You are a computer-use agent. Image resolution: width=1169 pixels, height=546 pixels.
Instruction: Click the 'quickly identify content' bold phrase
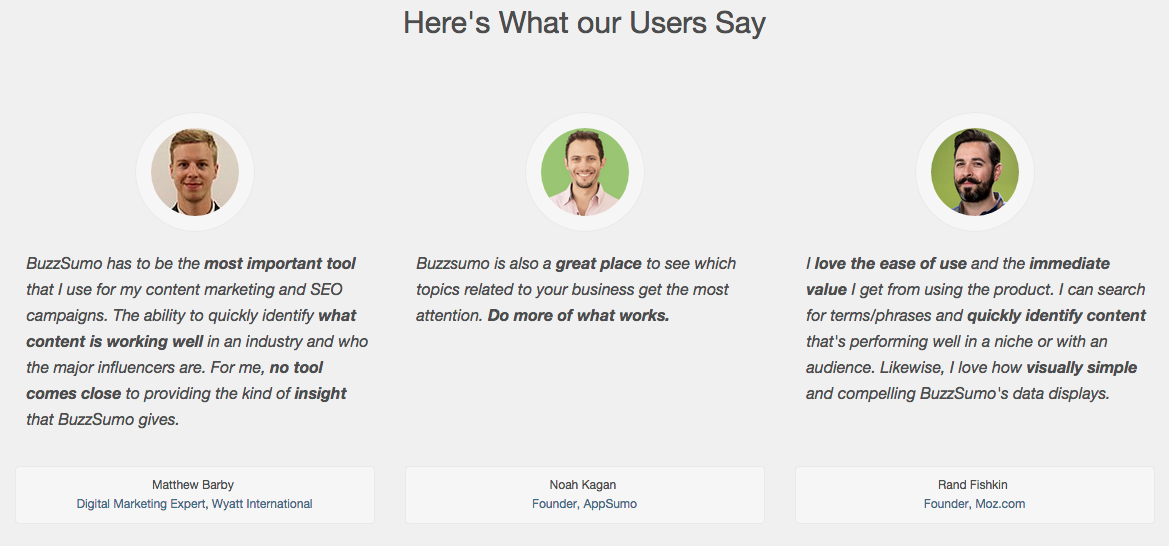tap(1056, 316)
